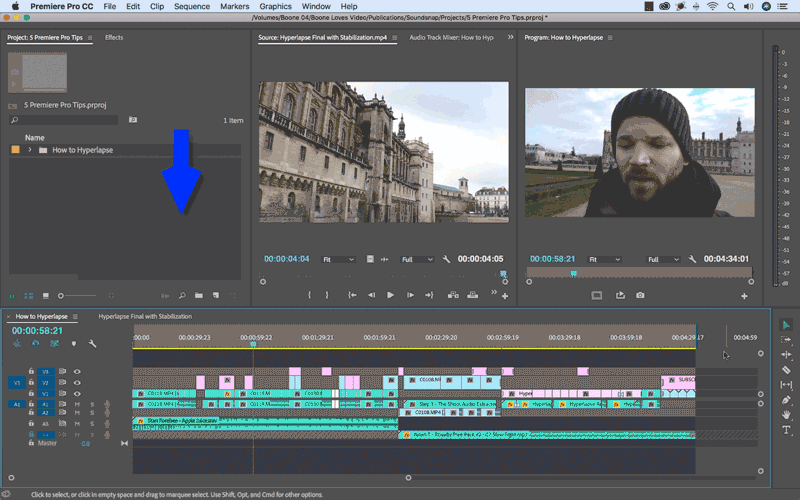Click the Safe Margins icon in Program monitor
Image resolution: width=800 pixels, height=500 pixels.
(x=596, y=295)
